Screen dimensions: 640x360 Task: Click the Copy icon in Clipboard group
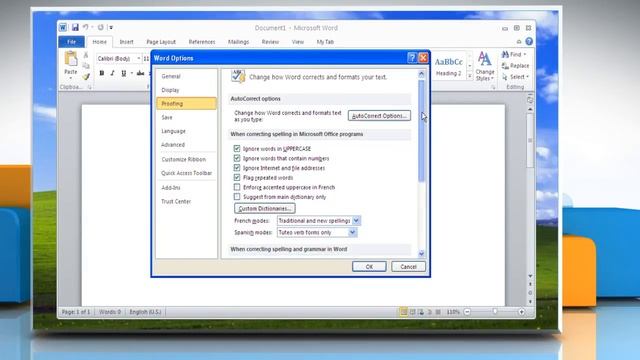point(86,65)
